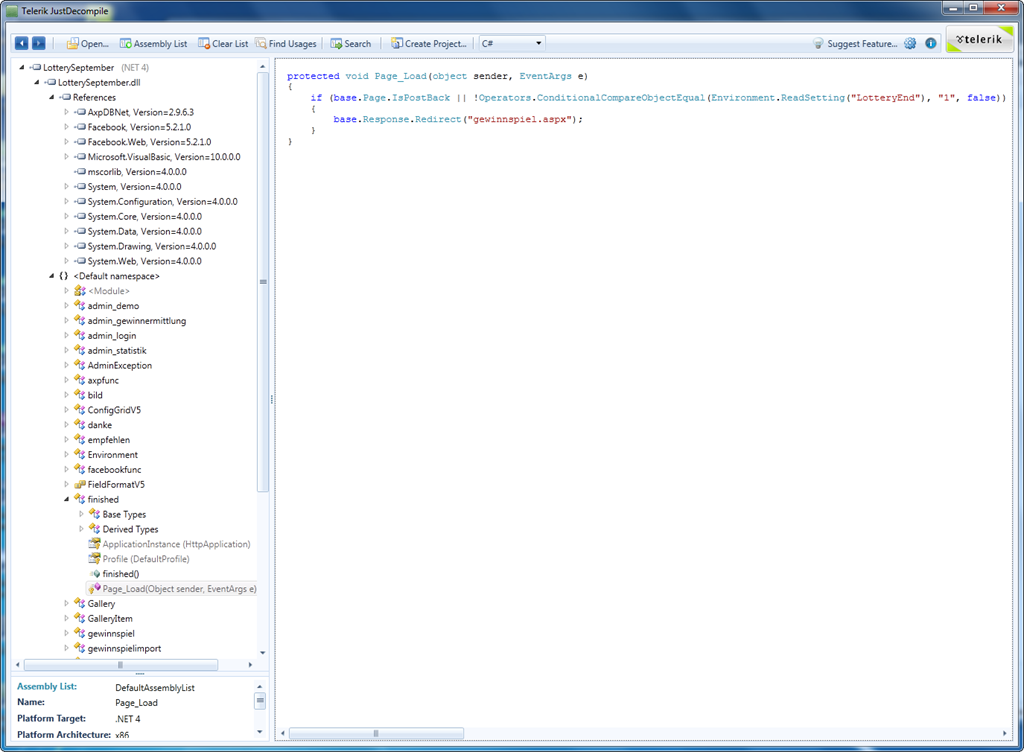Click the settings gear icon
The image size is (1024, 752).
click(x=910, y=44)
